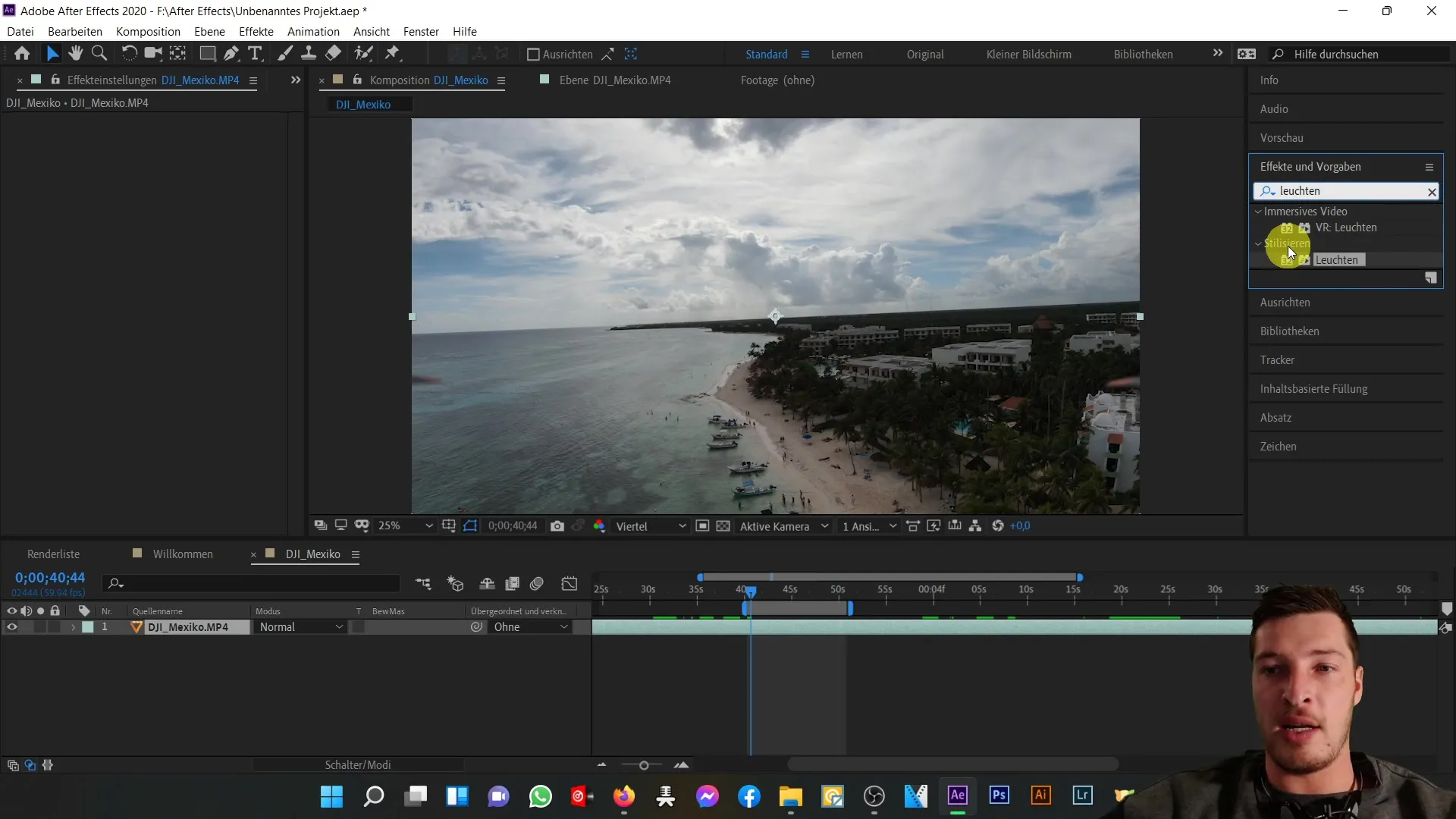Screen dimensions: 1456x819
Task: Click the render queue icon
Action: 54,553
